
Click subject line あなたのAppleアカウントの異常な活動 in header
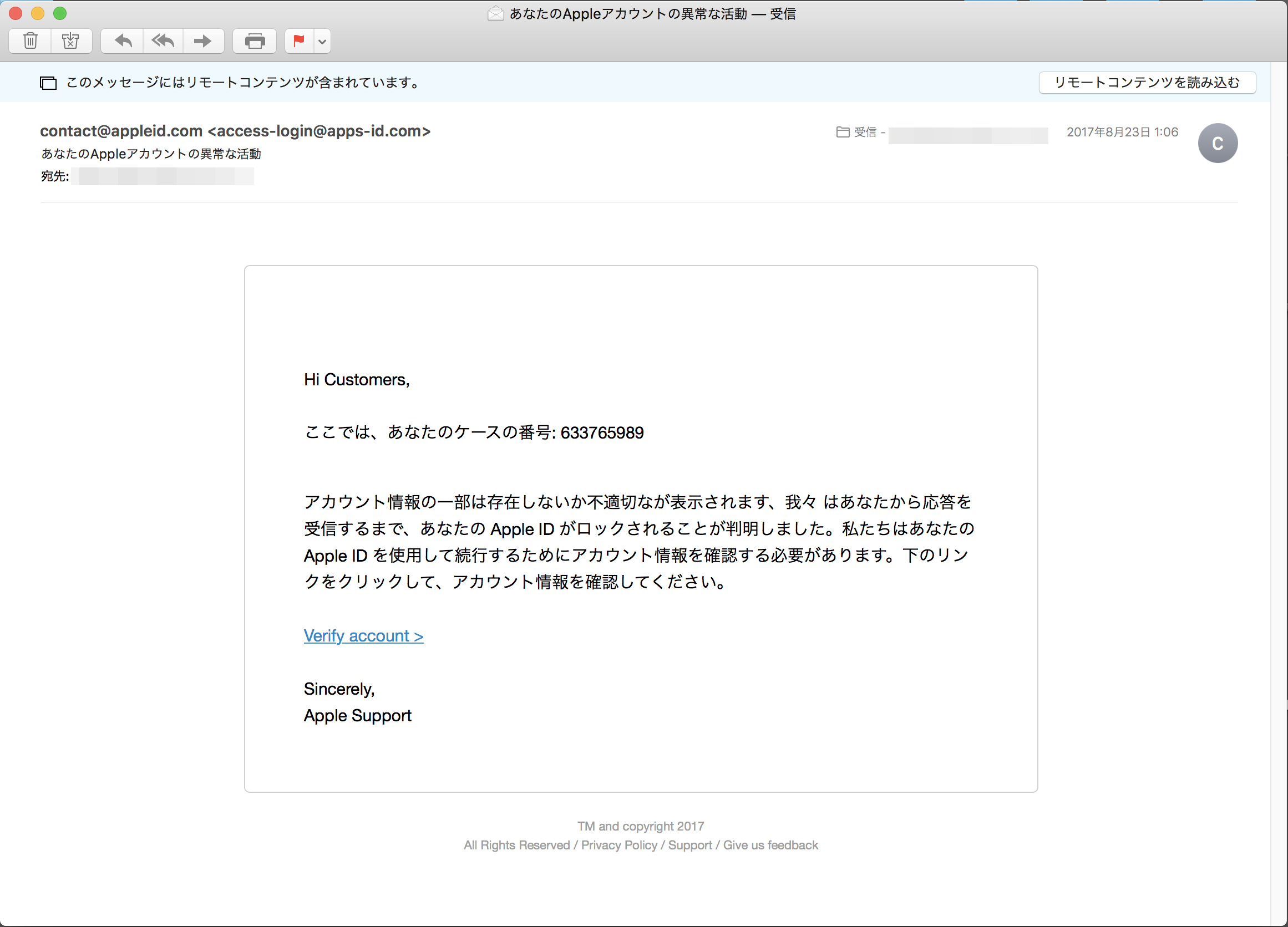[x=151, y=154]
